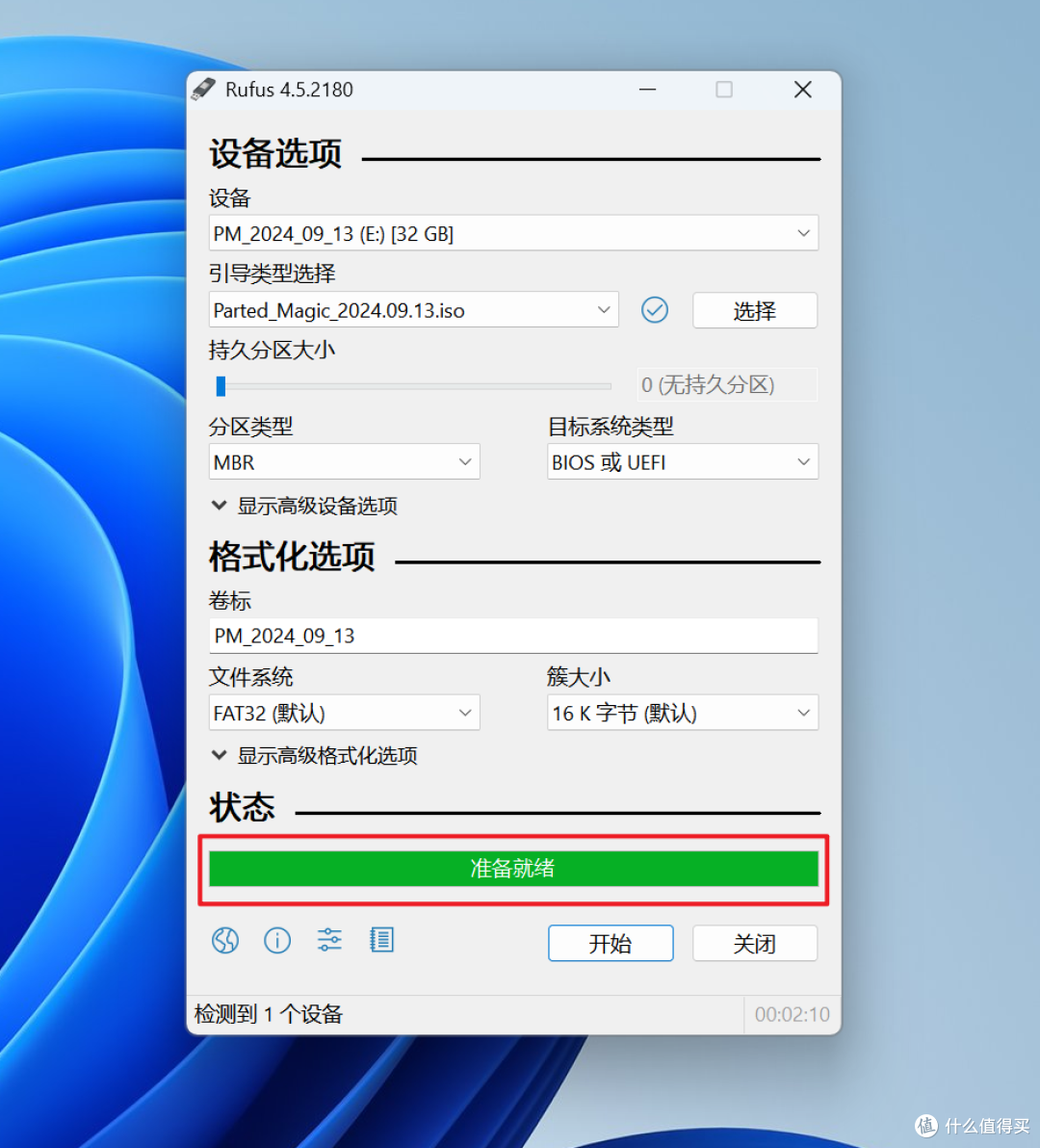The width and height of the screenshot is (1040, 1148).
Task: Open the 16 K cluster size dropdown
Action: pos(683,713)
